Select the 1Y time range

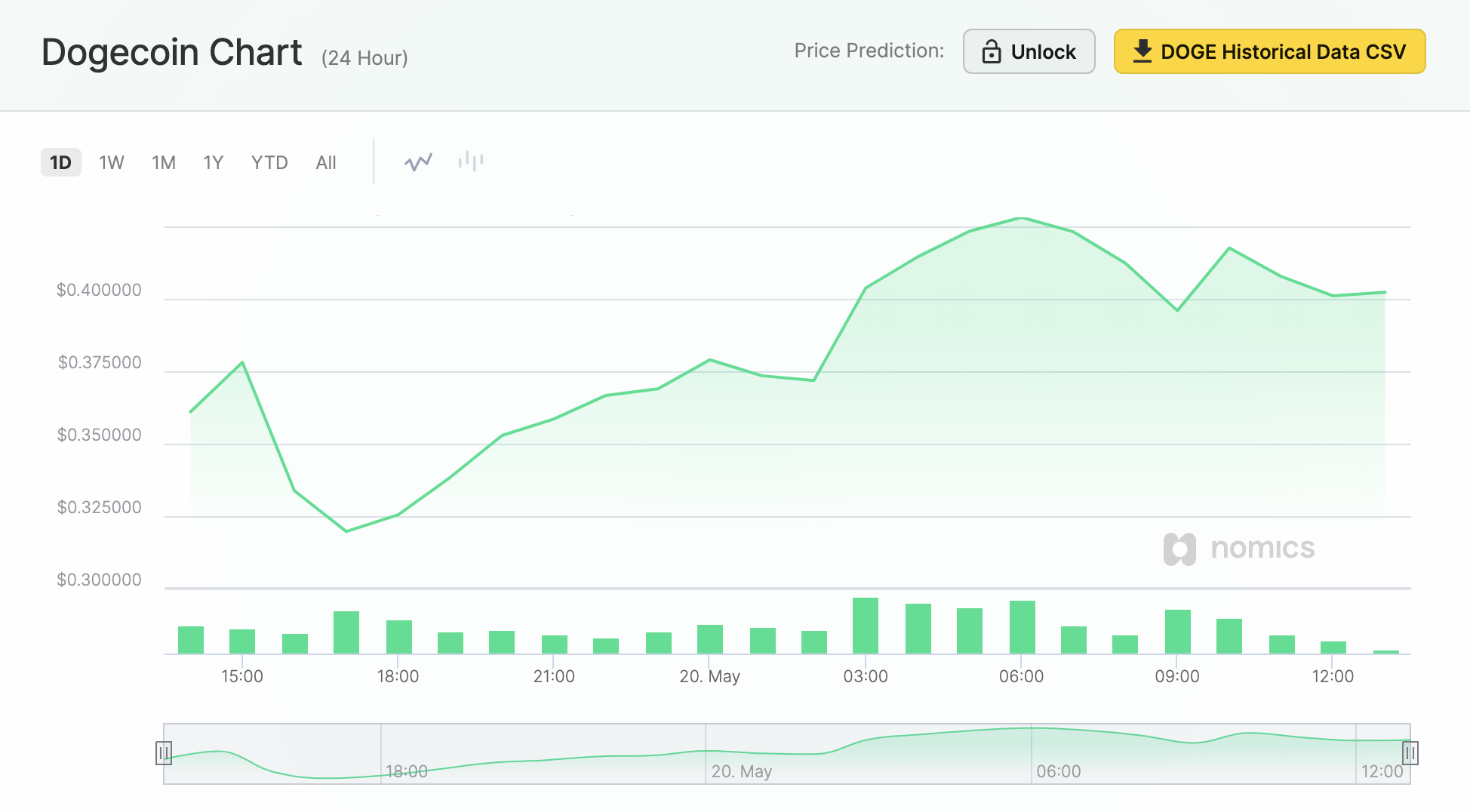(x=214, y=162)
